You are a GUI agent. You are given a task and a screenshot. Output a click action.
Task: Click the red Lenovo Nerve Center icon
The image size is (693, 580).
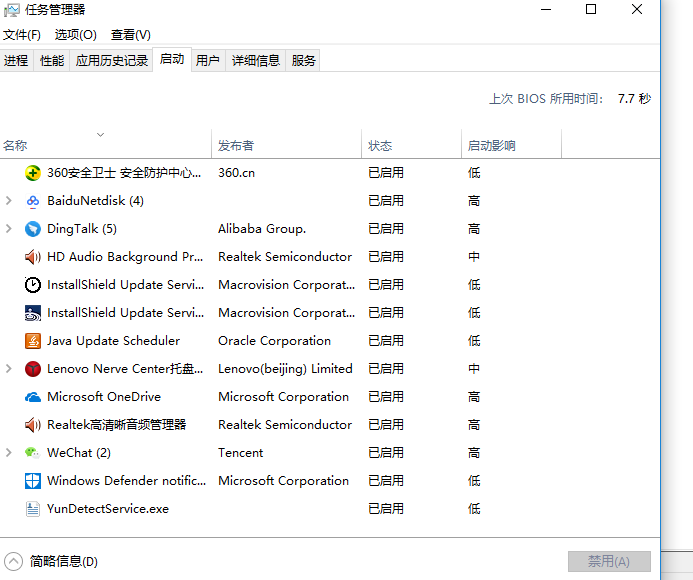tap(33, 369)
